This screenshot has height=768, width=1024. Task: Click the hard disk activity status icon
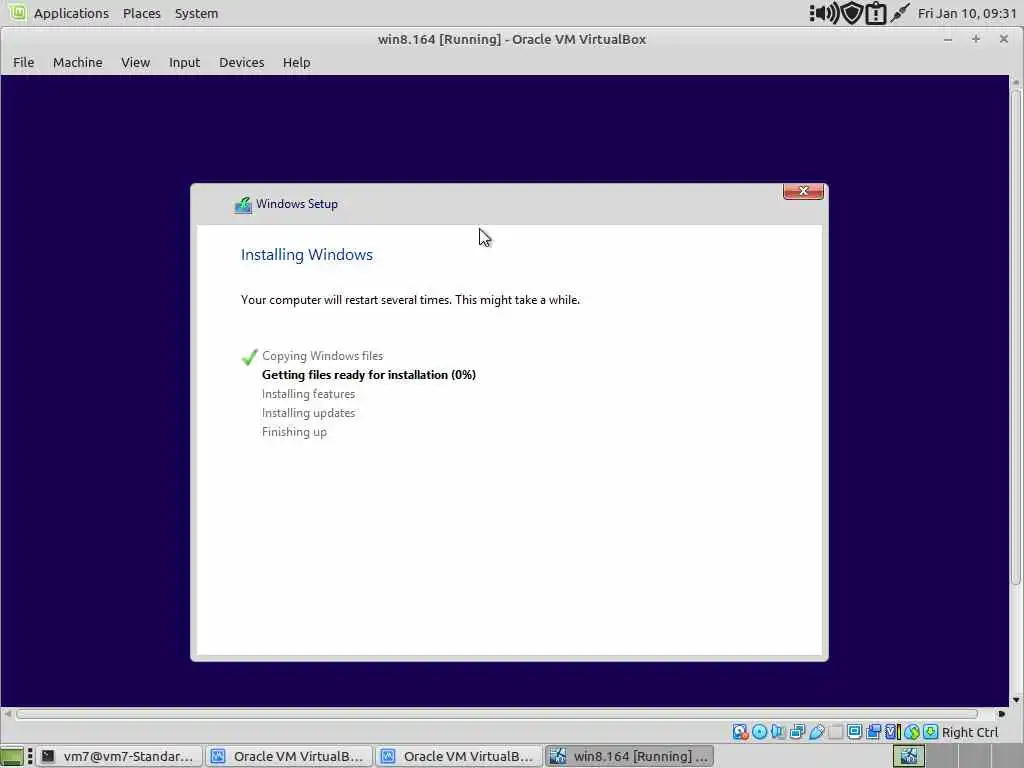pos(740,732)
